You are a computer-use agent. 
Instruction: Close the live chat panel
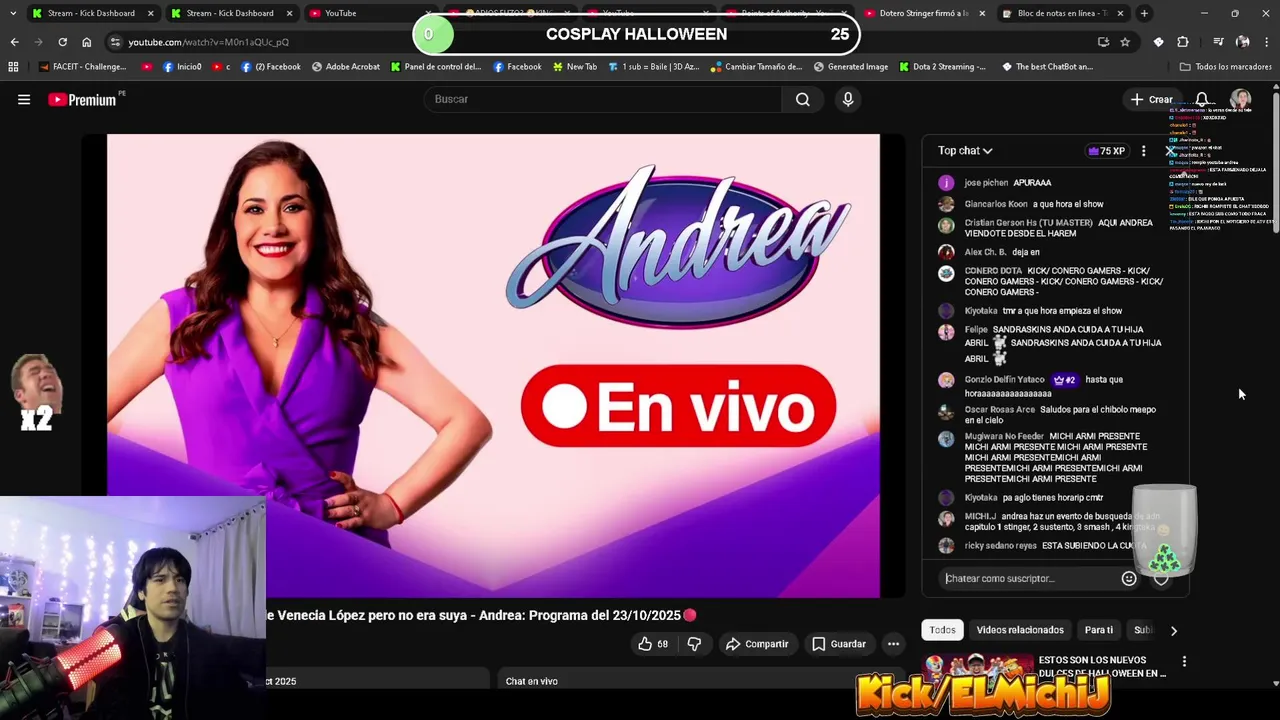coord(1170,151)
